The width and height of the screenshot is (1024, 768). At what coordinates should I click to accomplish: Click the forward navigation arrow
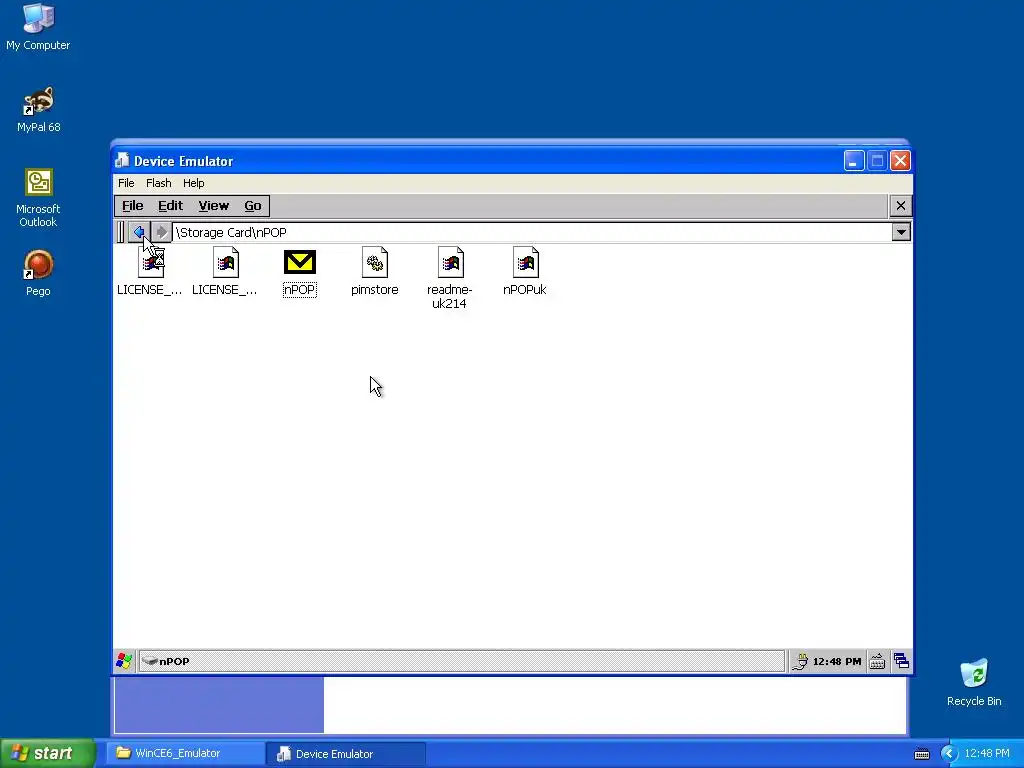coord(161,232)
